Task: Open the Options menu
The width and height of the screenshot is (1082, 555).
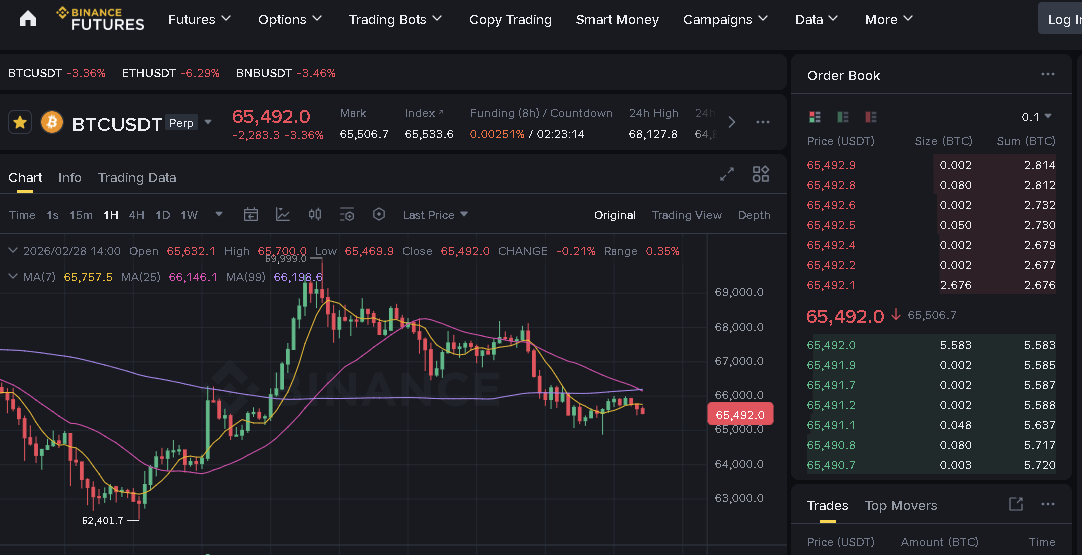Action: (290, 19)
